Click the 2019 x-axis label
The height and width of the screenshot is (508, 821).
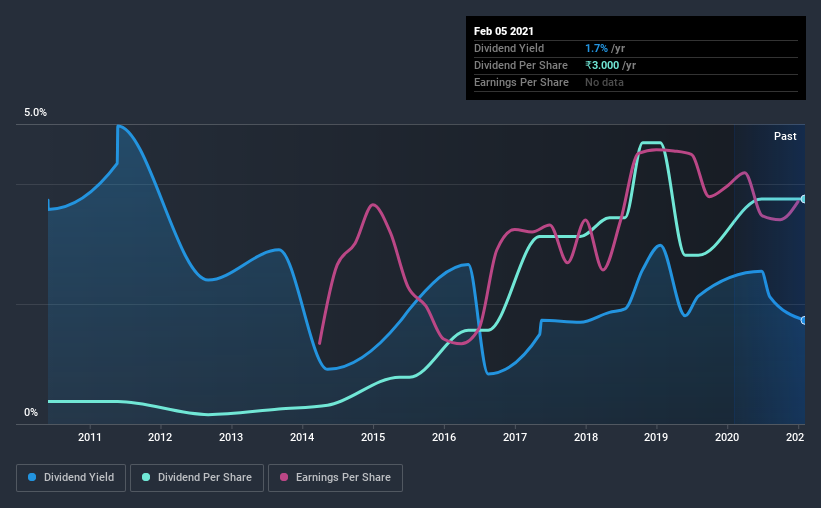656,437
